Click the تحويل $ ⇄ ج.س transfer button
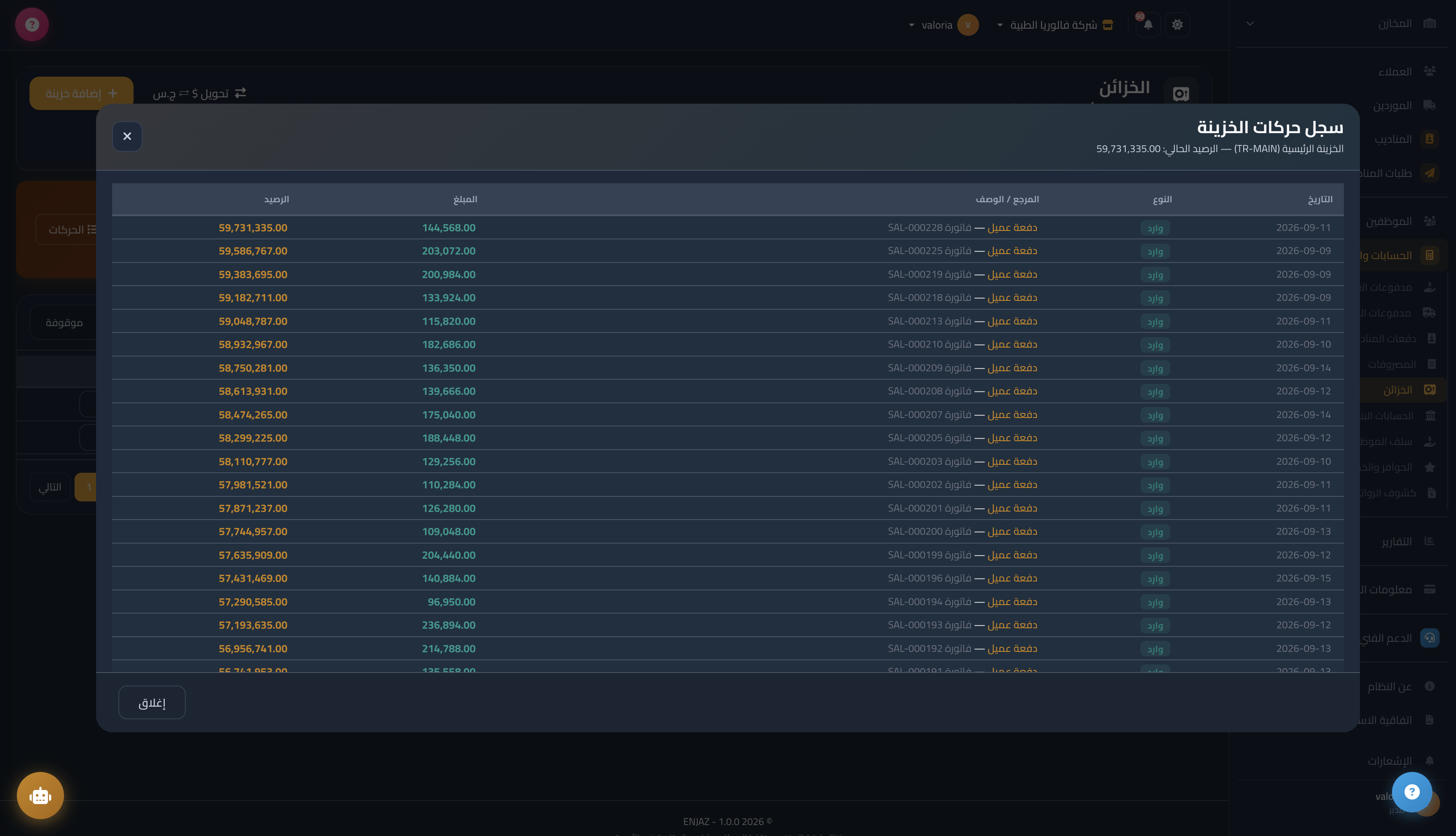 pos(199,93)
